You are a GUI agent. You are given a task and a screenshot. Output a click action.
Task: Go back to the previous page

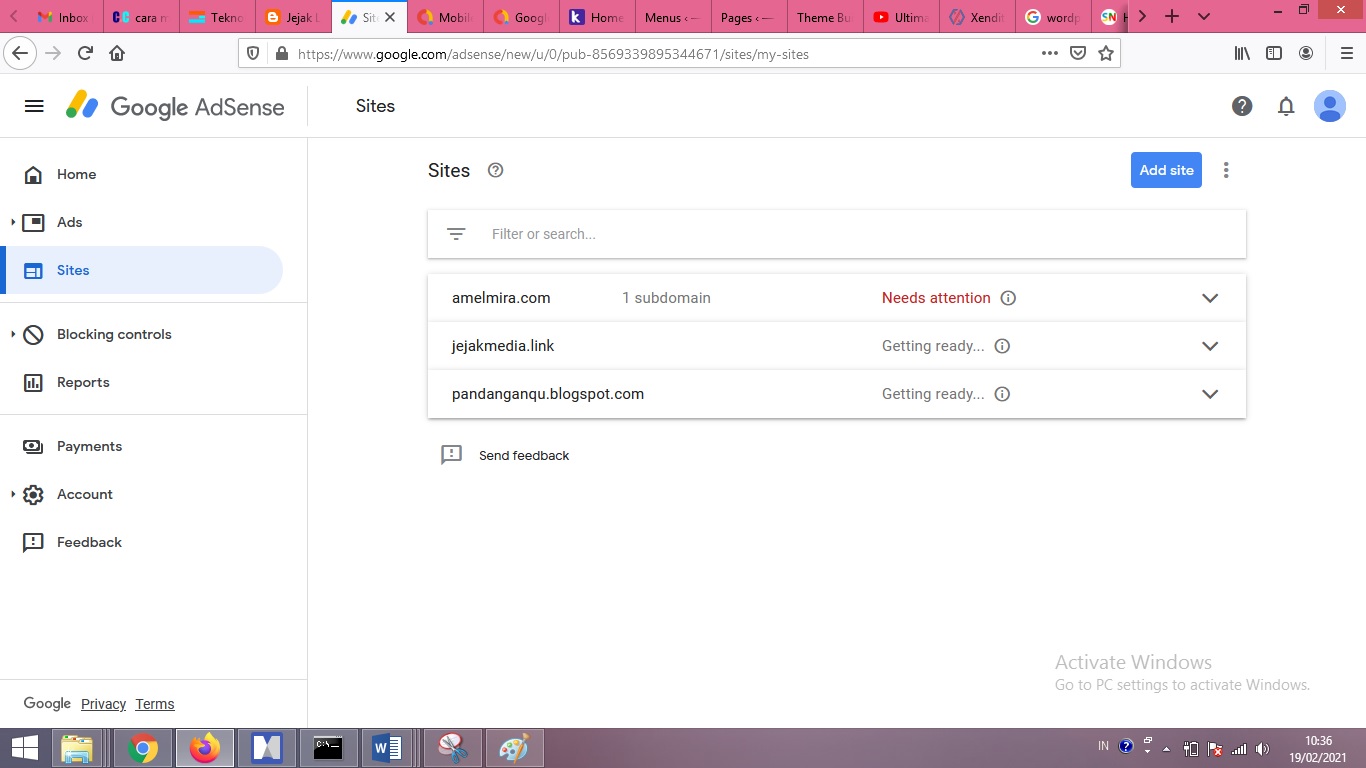coord(20,53)
